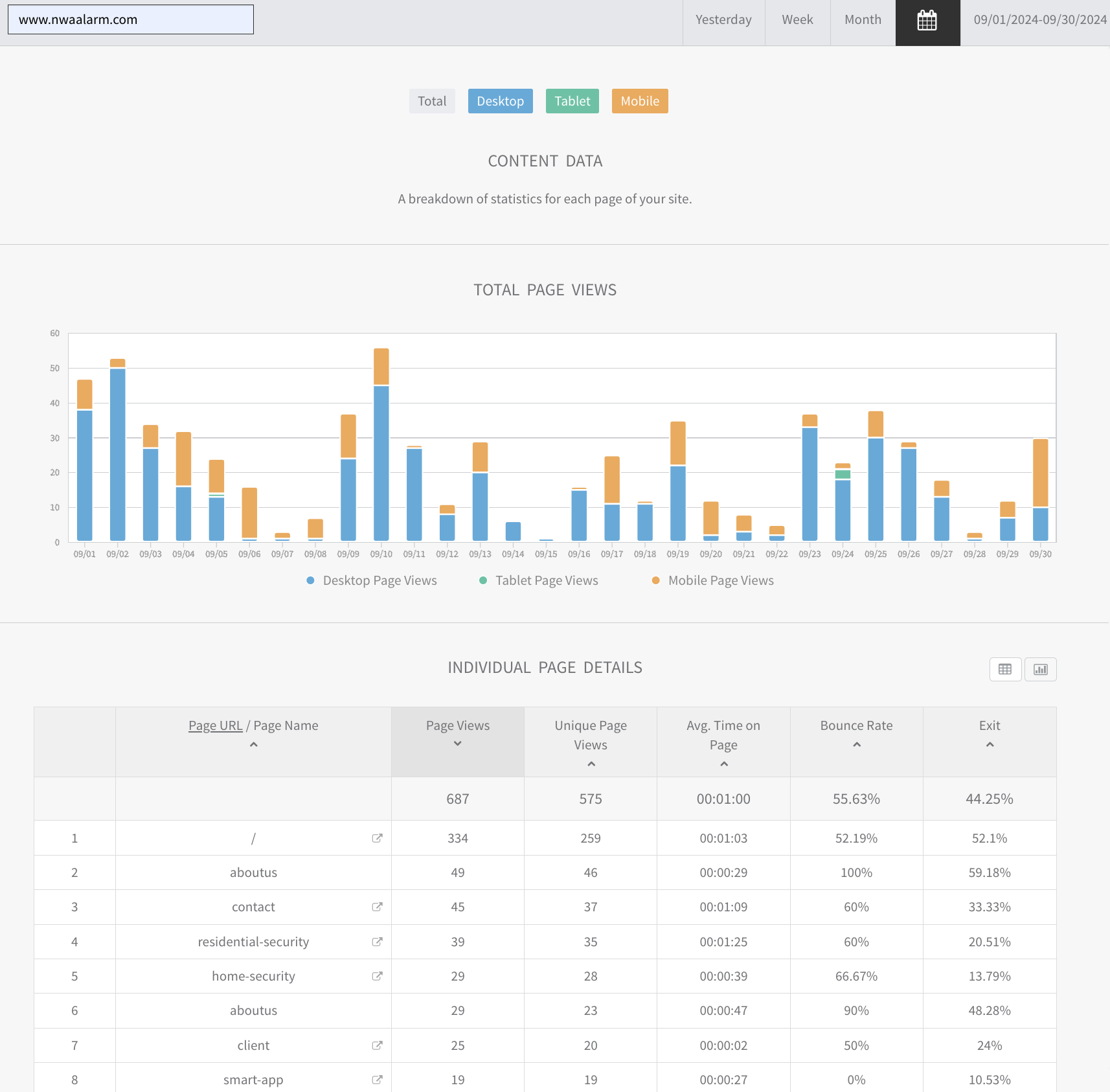This screenshot has width=1110, height=1092.
Task: Switch to bar chart view icon
Action: (1040, 669)
